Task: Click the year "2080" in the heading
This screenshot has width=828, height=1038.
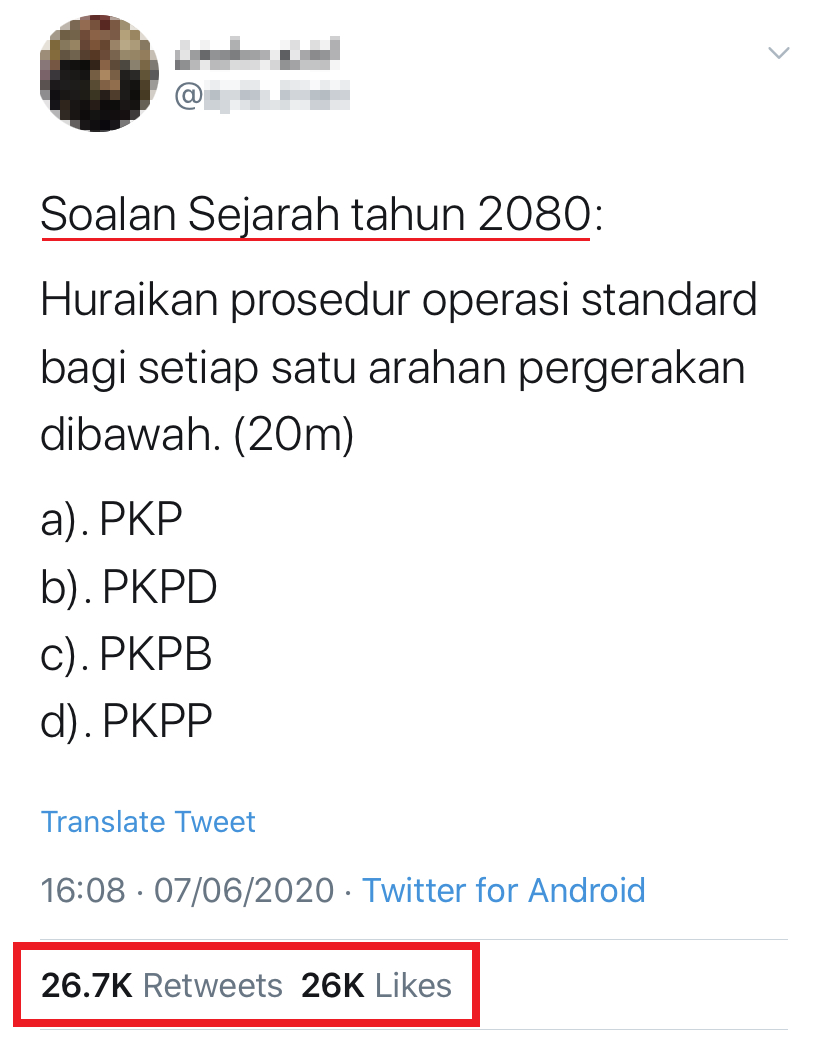Action: pyautogui.click(x=530, y=214)
